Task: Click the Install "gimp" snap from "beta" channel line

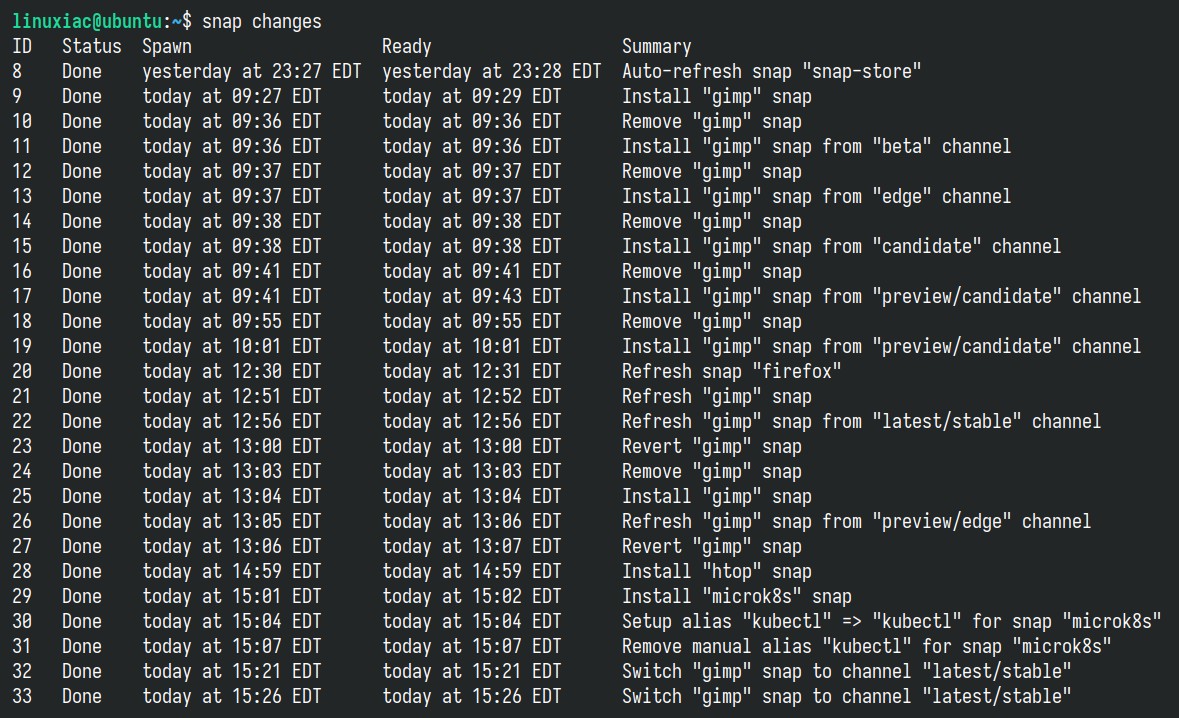Action: pos(816,147)
